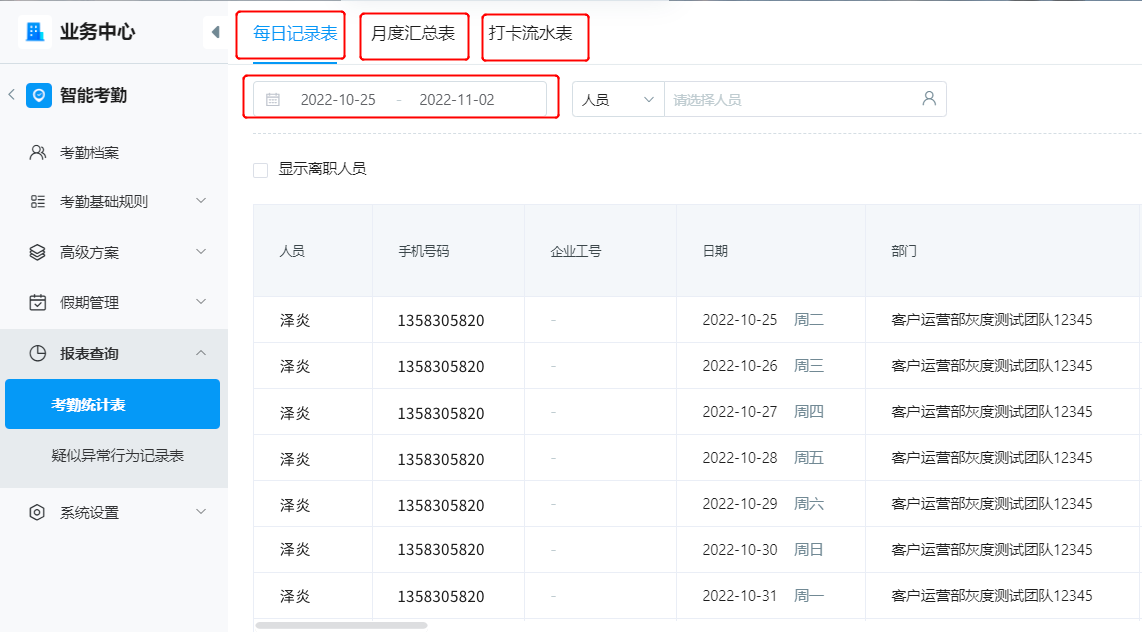Click the 报表查询 clock icon
The image size is (1142, 632).
coord(37,353)
